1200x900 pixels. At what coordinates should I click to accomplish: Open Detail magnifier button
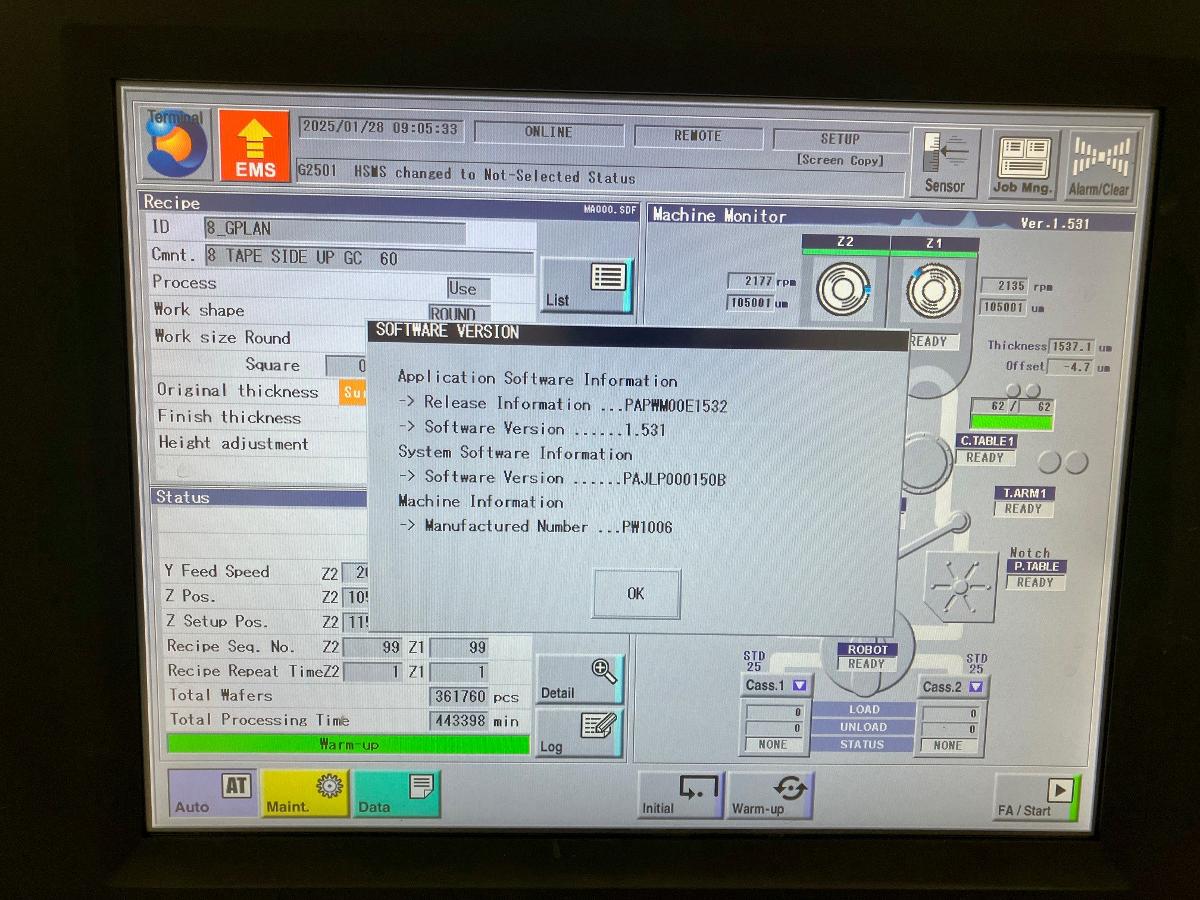[x=580, y=680]
